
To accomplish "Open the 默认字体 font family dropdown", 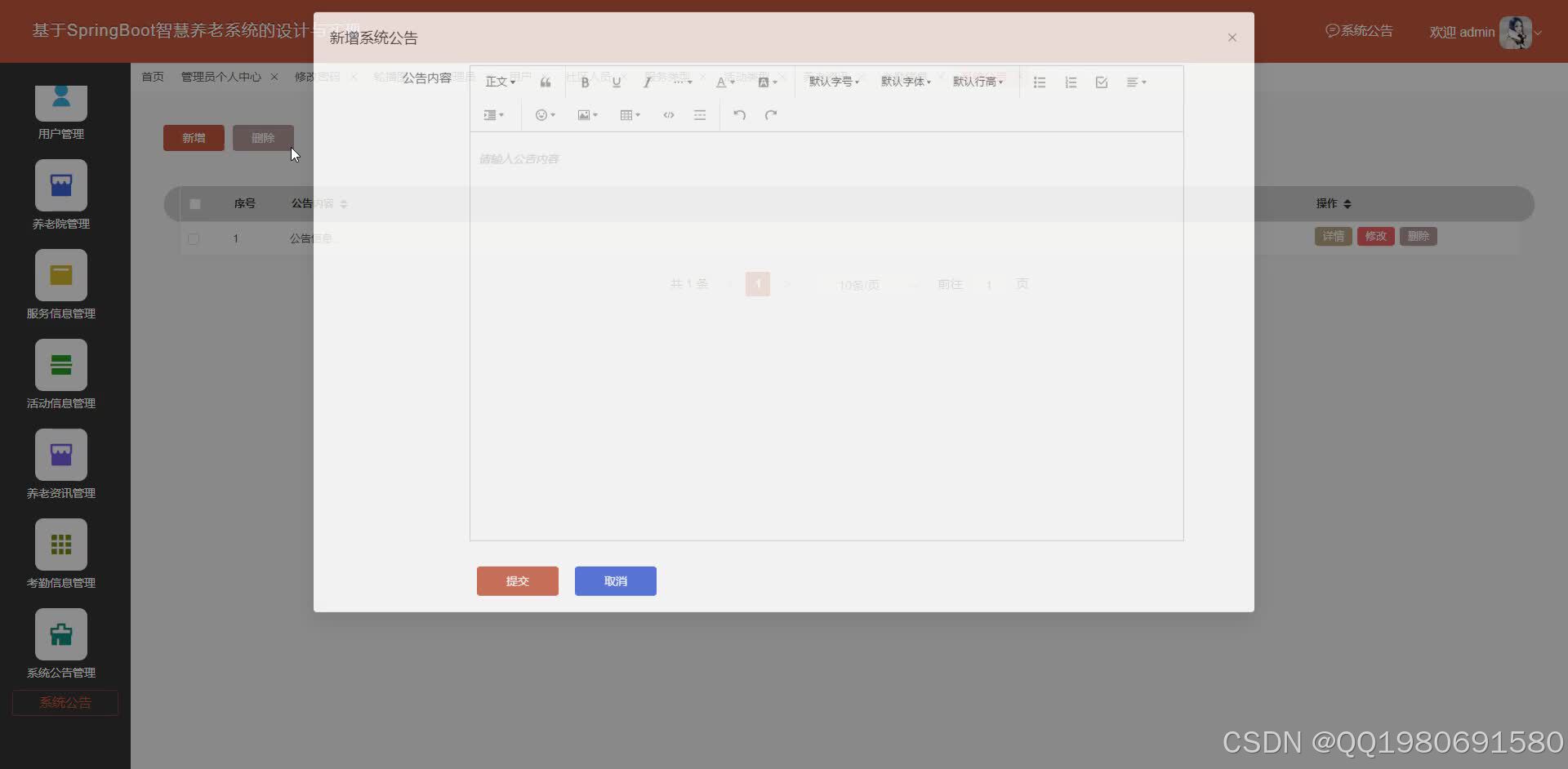I will [906, 82].
